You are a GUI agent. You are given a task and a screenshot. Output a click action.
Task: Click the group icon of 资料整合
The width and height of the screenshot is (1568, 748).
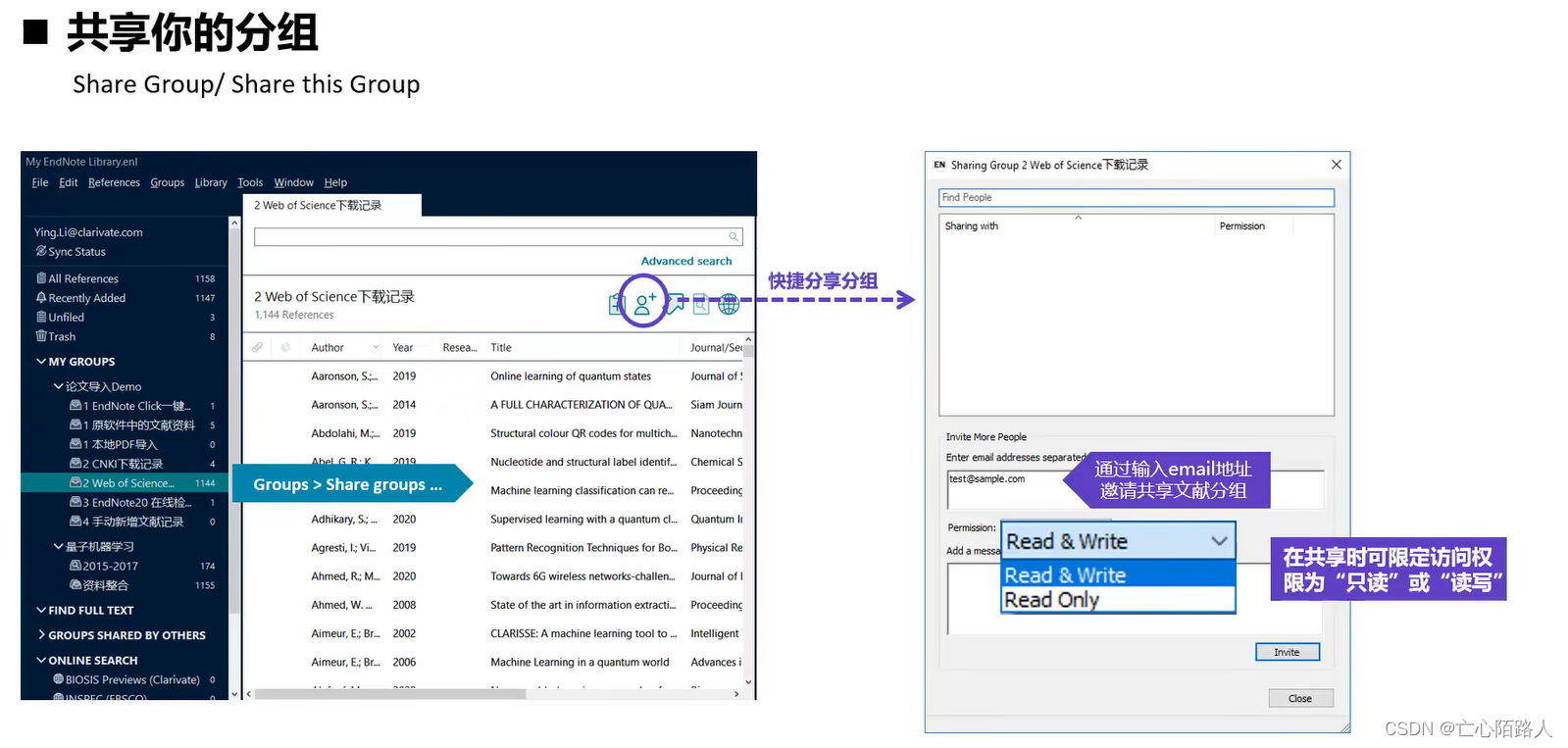click(x=76, y=585)
